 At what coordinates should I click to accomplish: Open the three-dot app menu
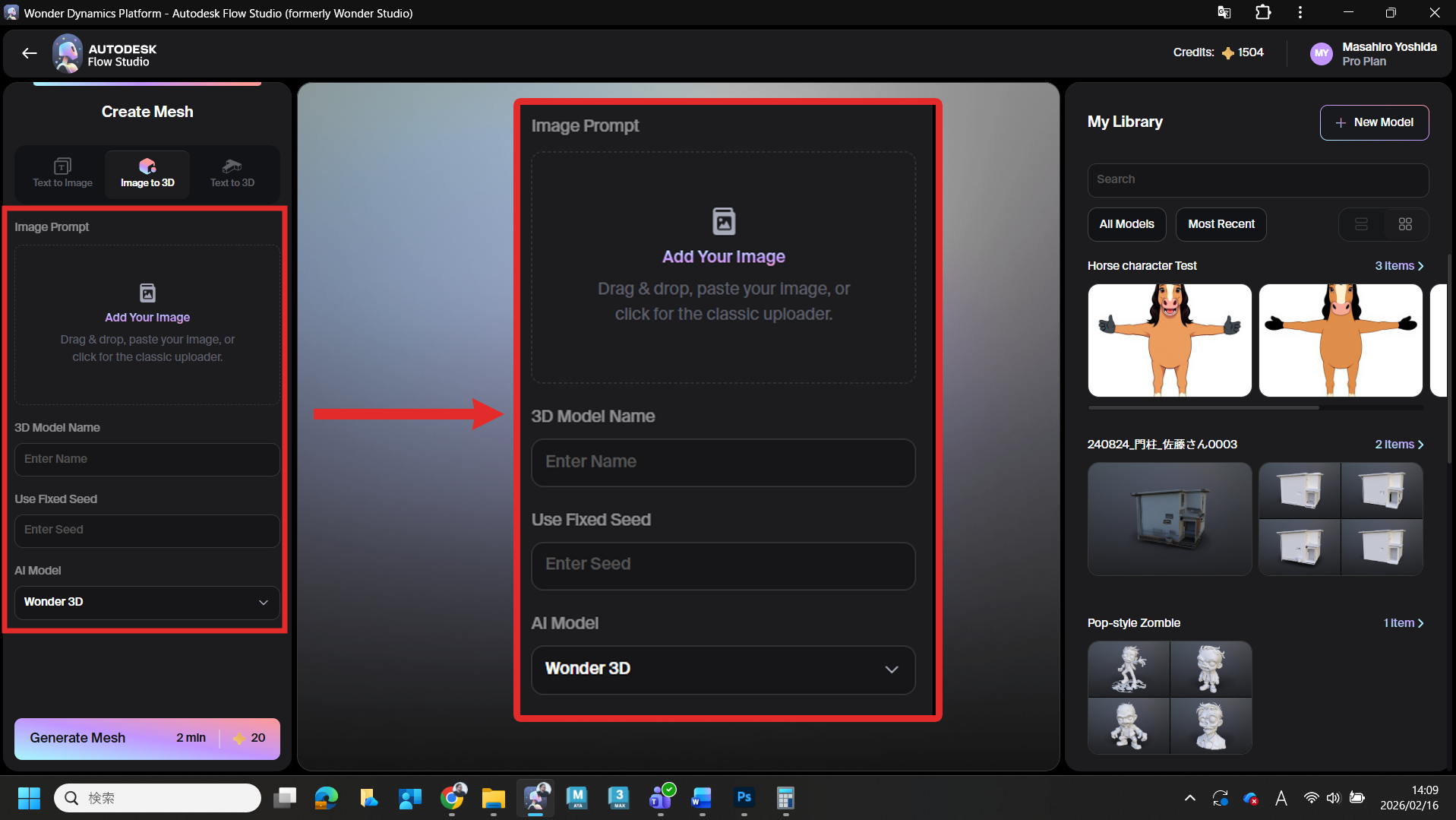click(1300, 13)
